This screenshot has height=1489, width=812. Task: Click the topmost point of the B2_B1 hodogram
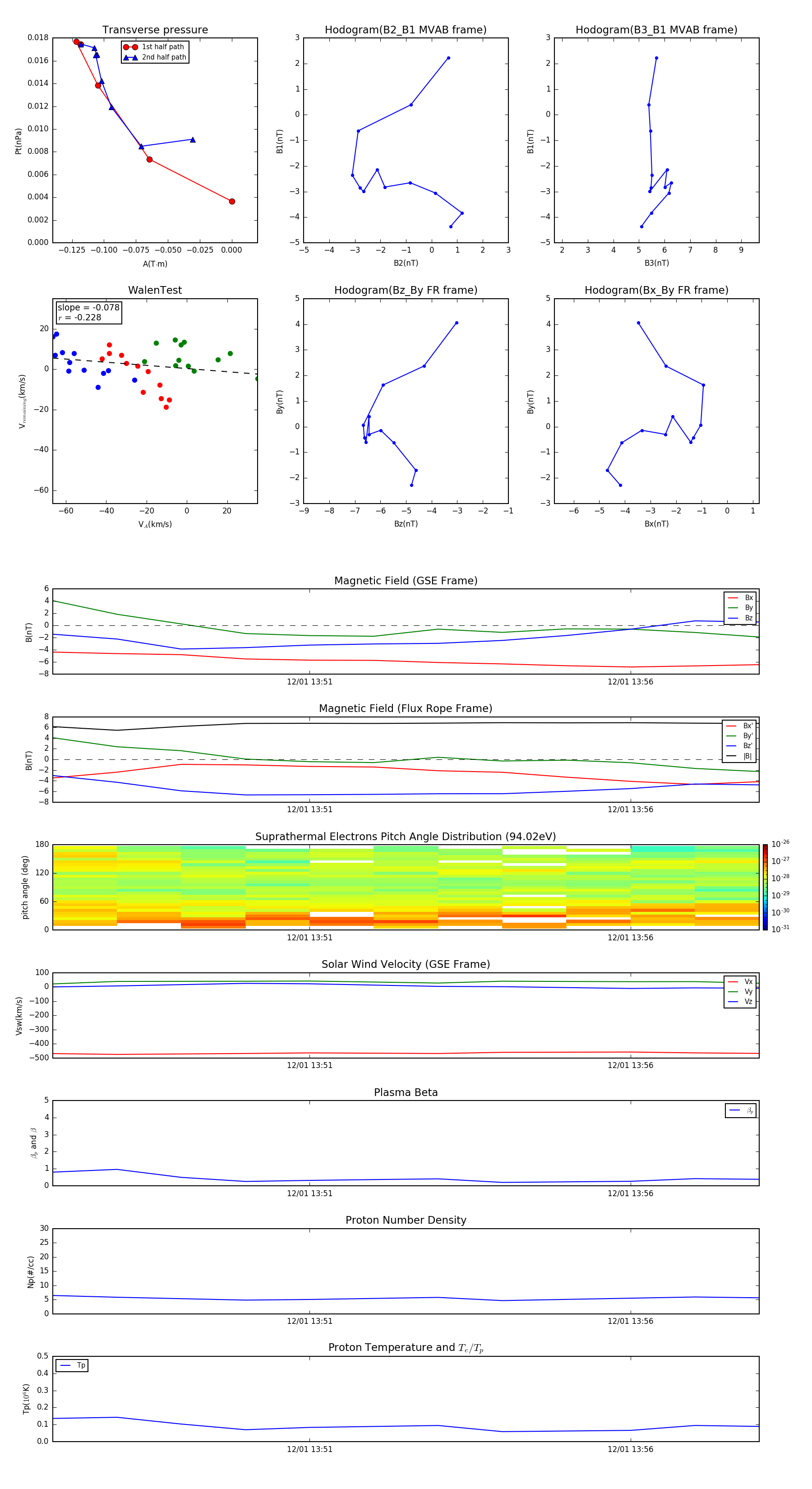tap(448, 58)
